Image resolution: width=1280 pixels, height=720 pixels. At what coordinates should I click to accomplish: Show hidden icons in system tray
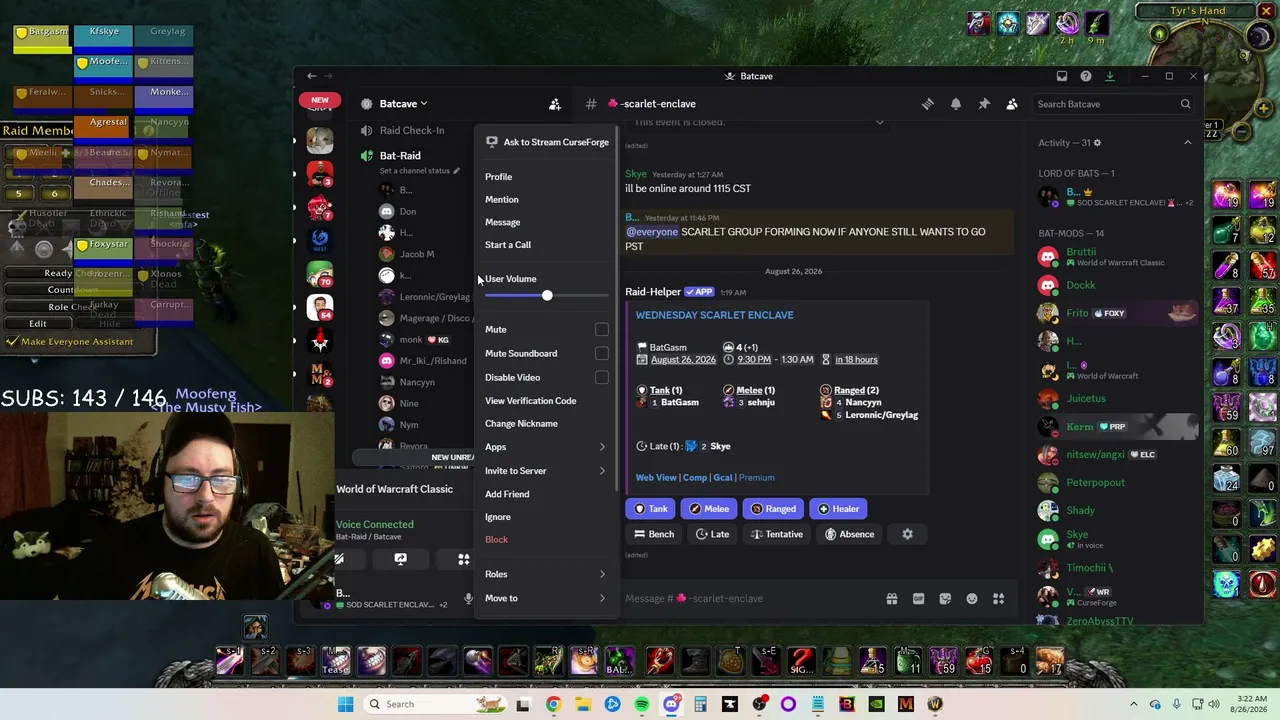click(x=1133, y=704)
